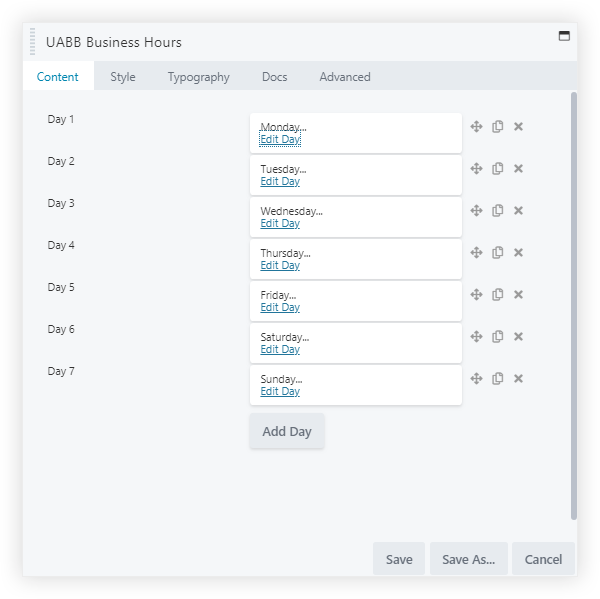
Task: Click the move handle for Monday row
Action: tap(476, 127)
